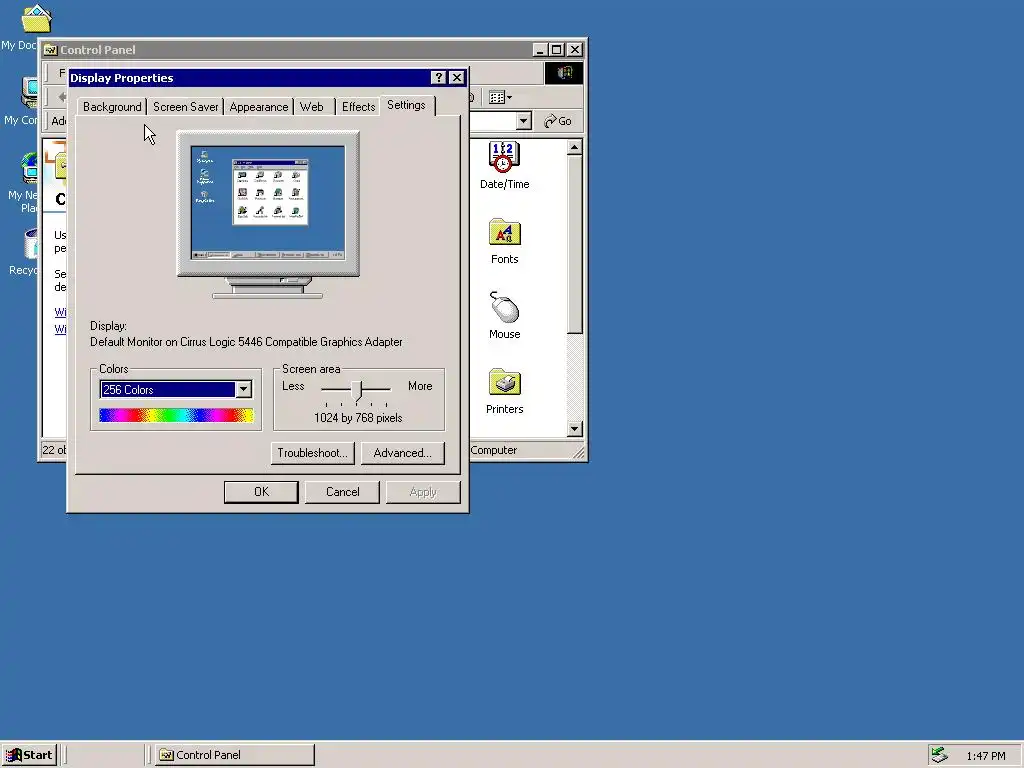The width and height of the screenshot is (1024, 768).
Task: Click the Help question mark button
Action: 439,78
